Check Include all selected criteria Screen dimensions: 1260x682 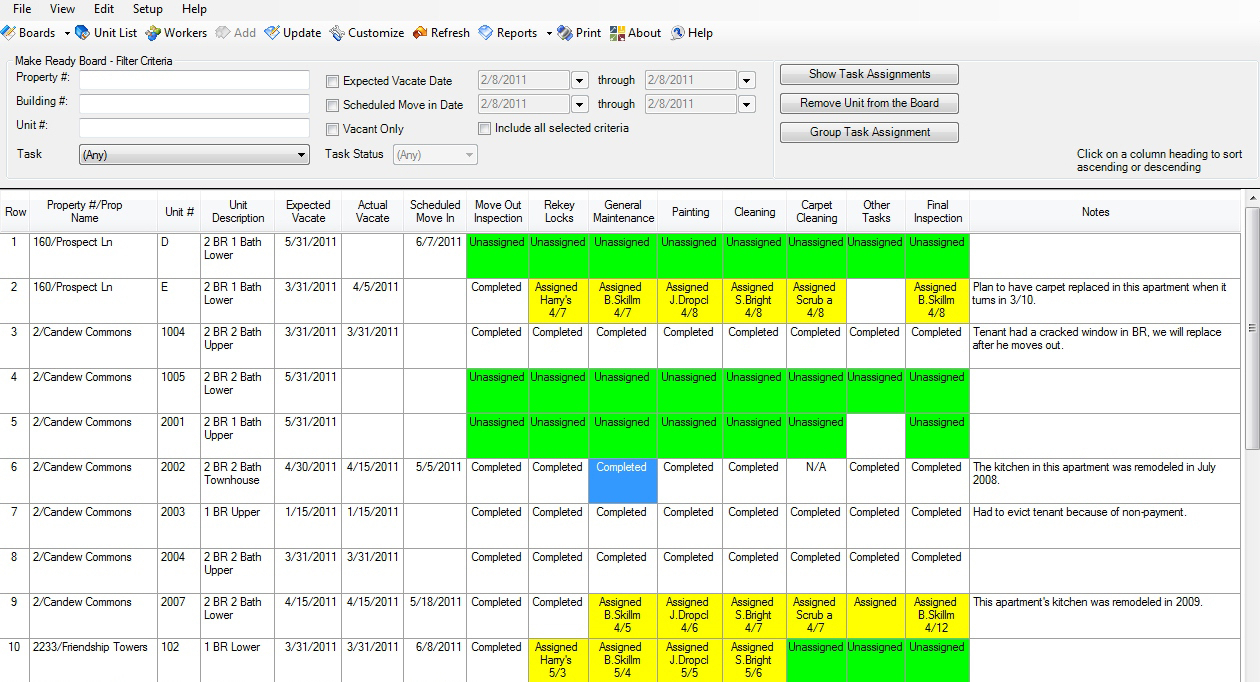click(x=485, y=128)
